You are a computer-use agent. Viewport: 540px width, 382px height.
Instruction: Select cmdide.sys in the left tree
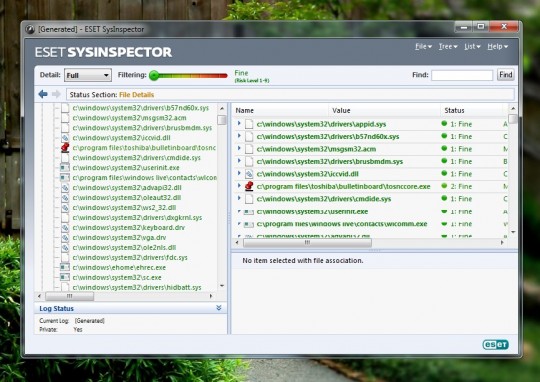pos(136,158)
